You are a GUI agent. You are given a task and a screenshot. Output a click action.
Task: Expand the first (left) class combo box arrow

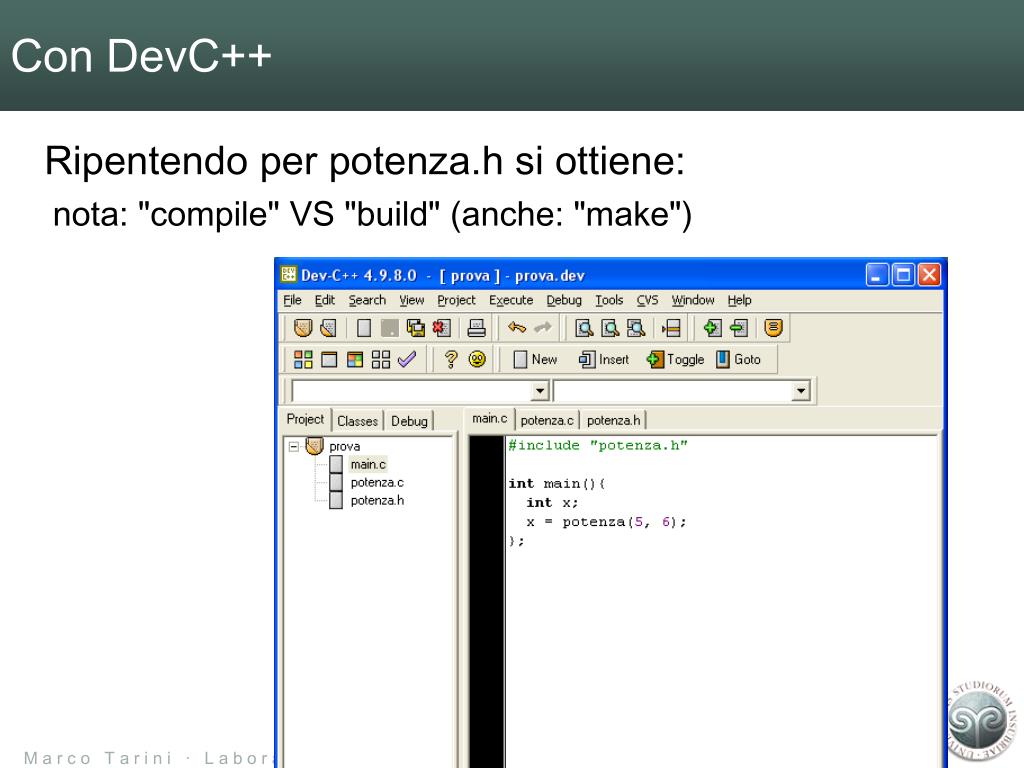click(x=539, y=391)
